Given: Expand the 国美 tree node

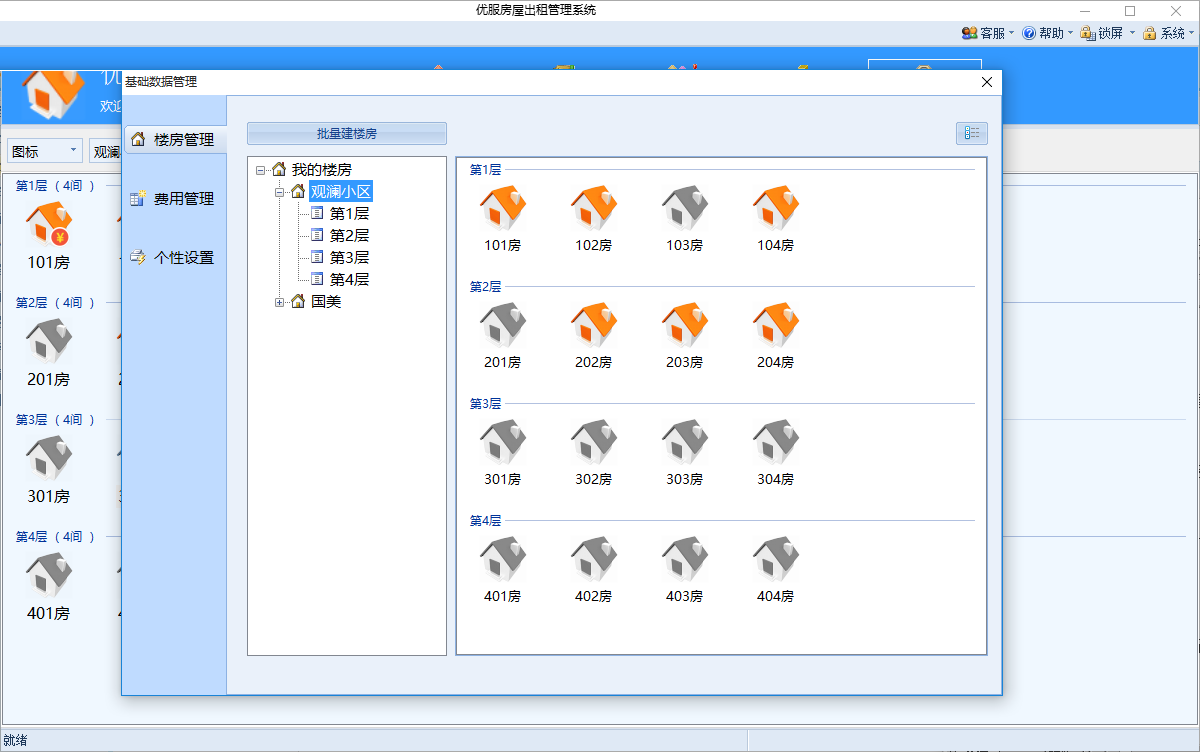Looking at the screenshot, I should click(x=280, y=302).
